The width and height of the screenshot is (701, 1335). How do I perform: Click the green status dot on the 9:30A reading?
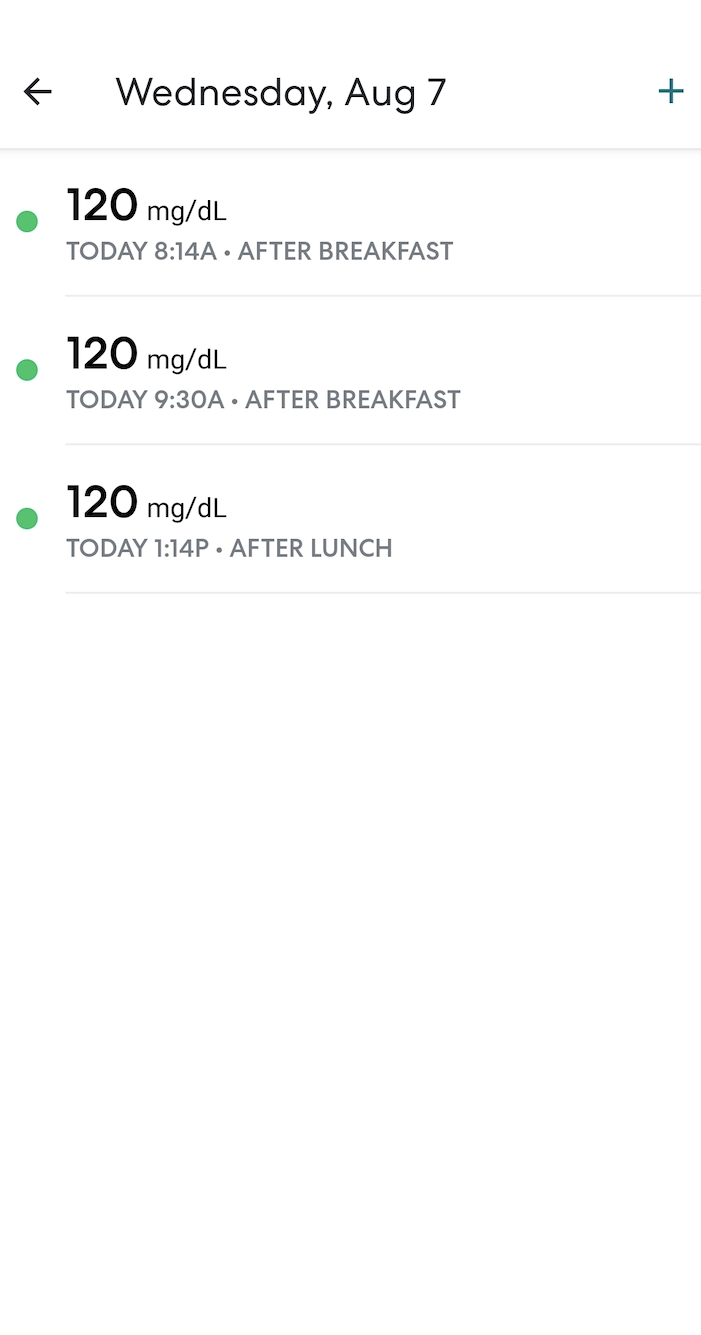coord(26,369)
